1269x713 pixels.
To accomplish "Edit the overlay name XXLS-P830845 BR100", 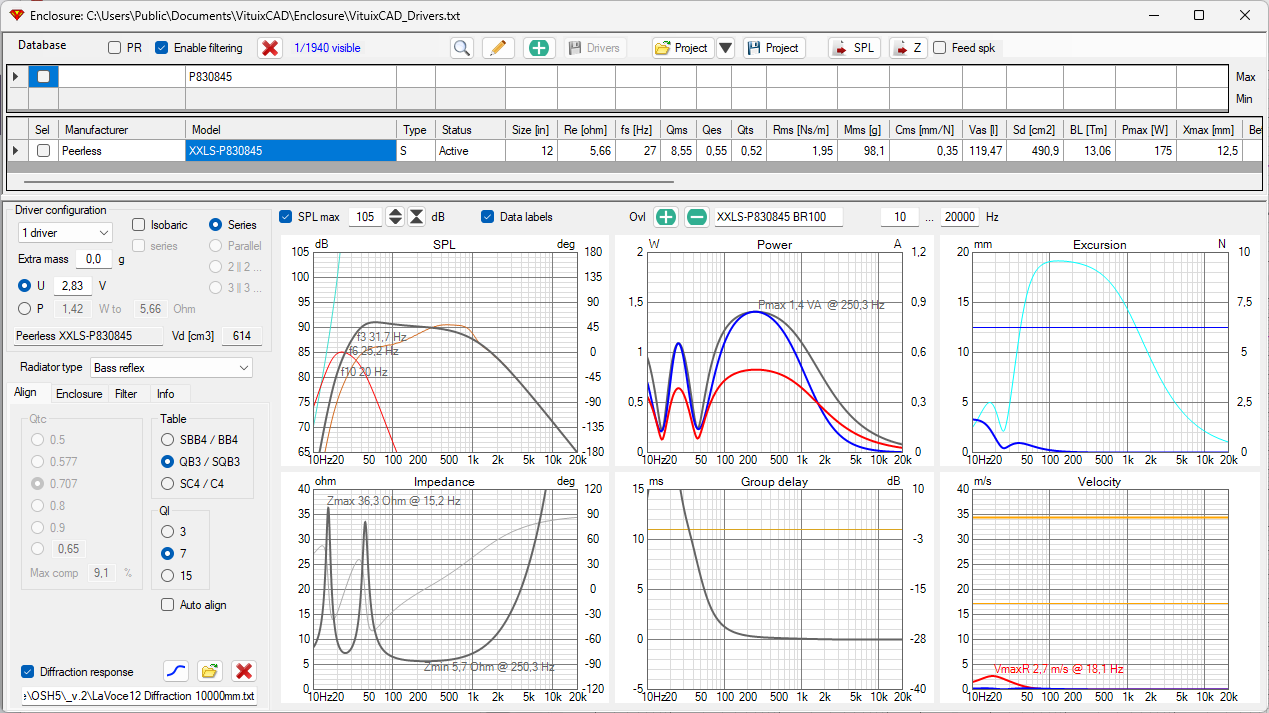I will pyautogui.click(x=778, y=217).
